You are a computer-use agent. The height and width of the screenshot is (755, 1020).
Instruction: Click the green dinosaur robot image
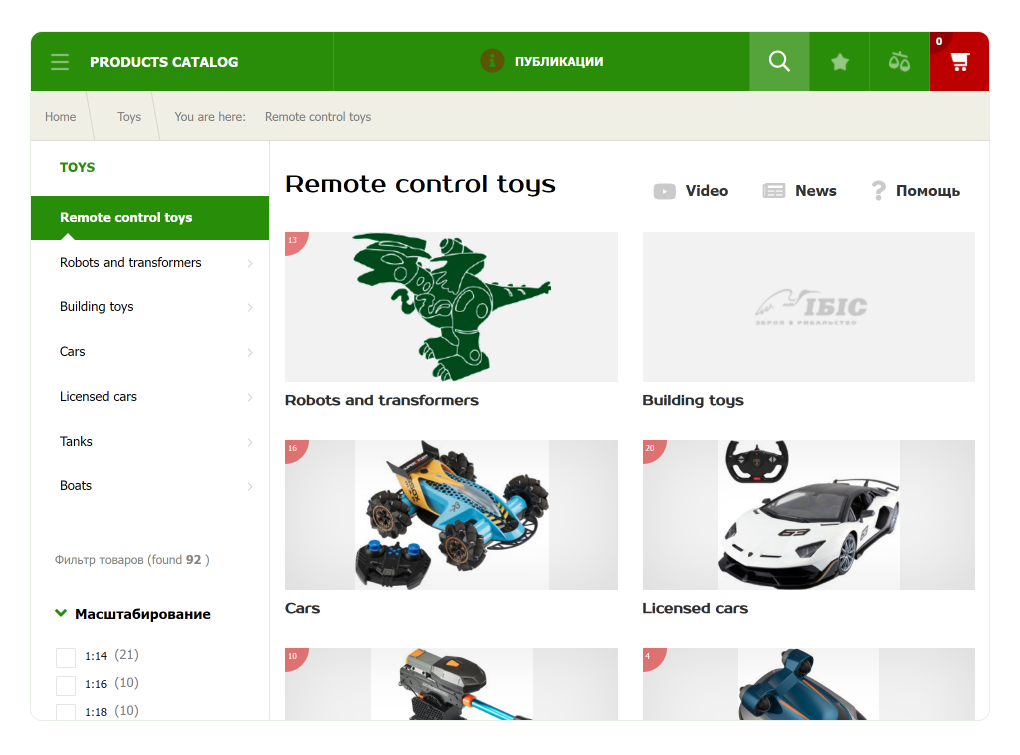[x=451, y=307]
